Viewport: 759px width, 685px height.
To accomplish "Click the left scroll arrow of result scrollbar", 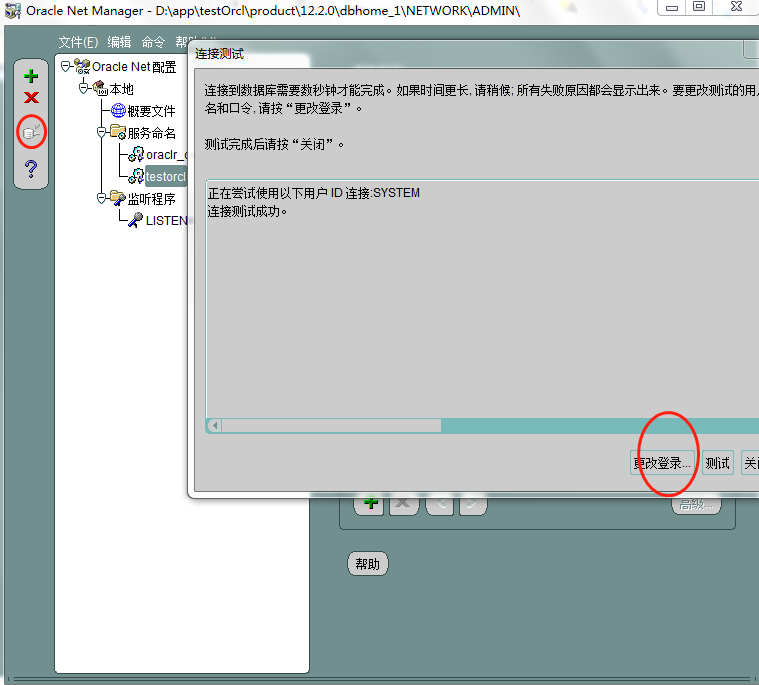I will click(214, 426).
